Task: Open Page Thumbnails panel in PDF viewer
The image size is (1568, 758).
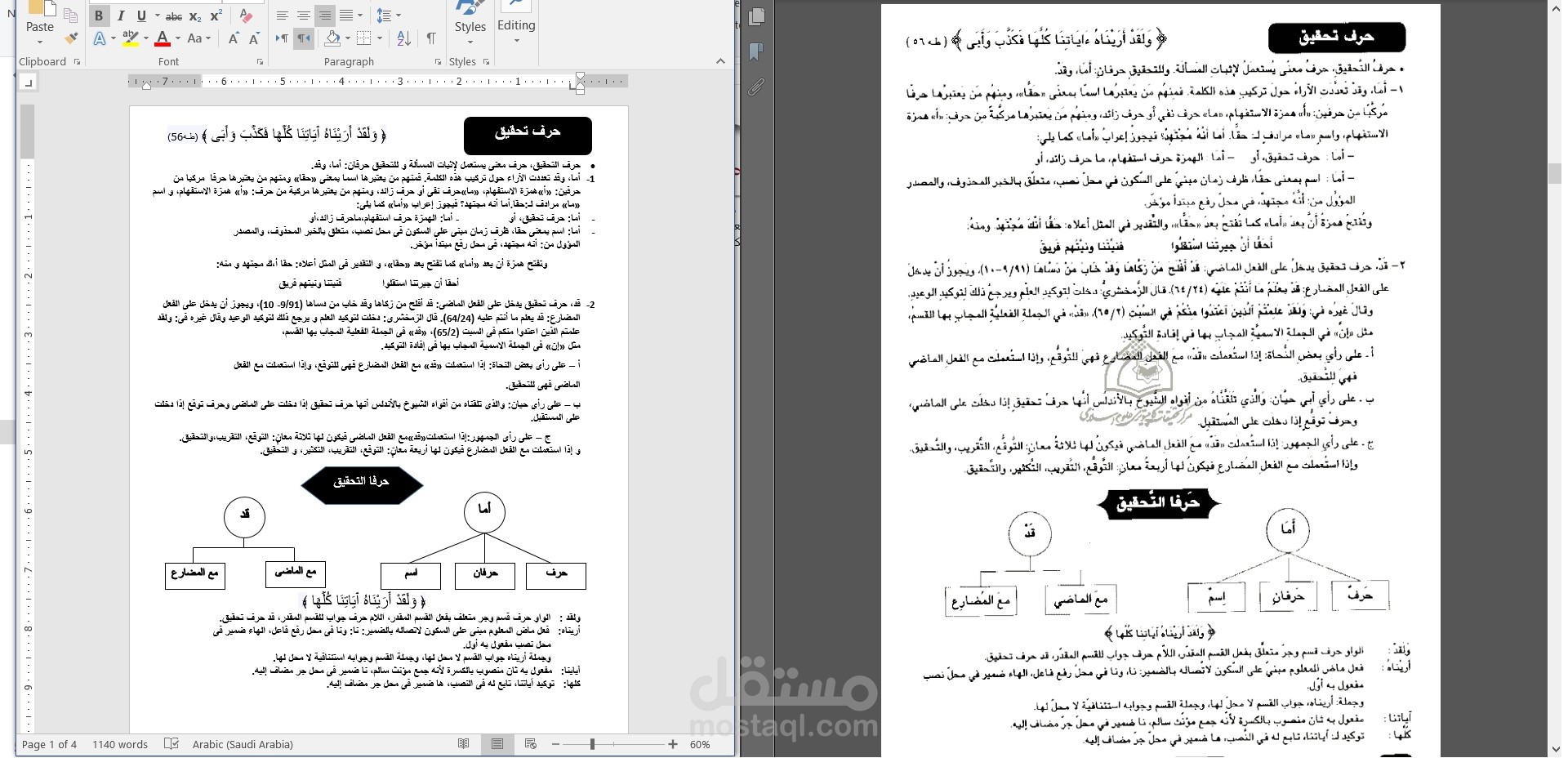Action: point(756,16)
